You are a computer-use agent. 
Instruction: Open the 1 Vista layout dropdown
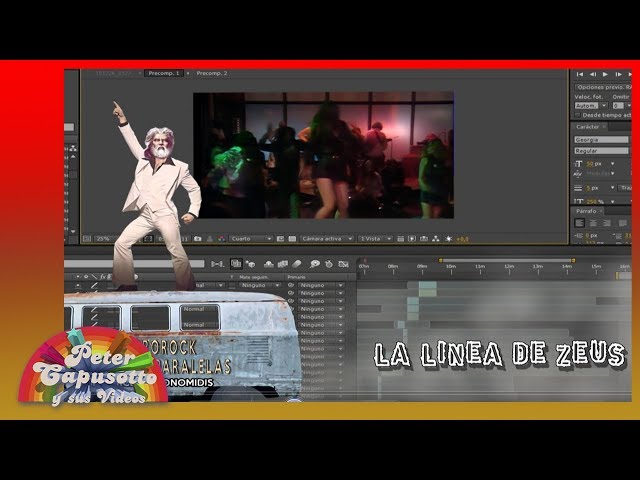pos(375,239)
